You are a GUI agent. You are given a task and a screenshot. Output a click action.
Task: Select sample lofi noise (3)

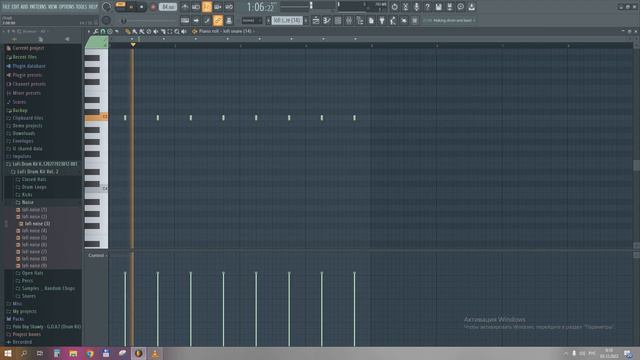[x=37, y=224]
